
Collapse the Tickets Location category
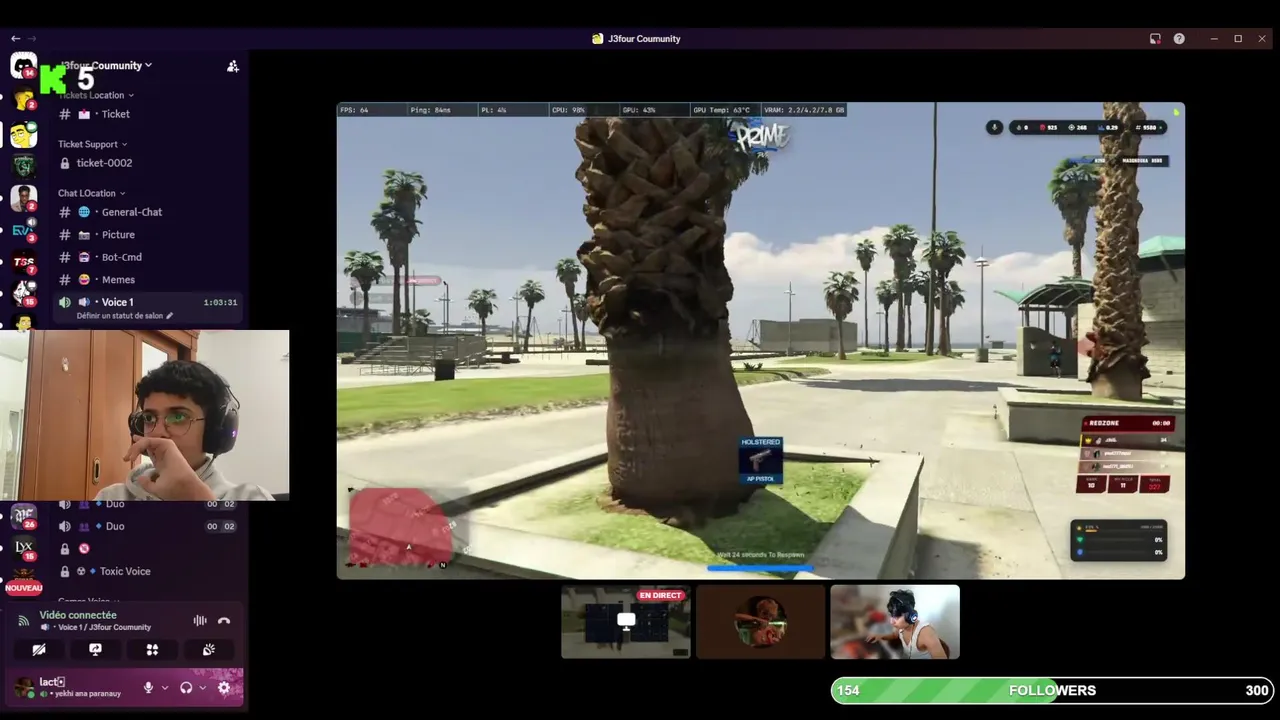96,95
